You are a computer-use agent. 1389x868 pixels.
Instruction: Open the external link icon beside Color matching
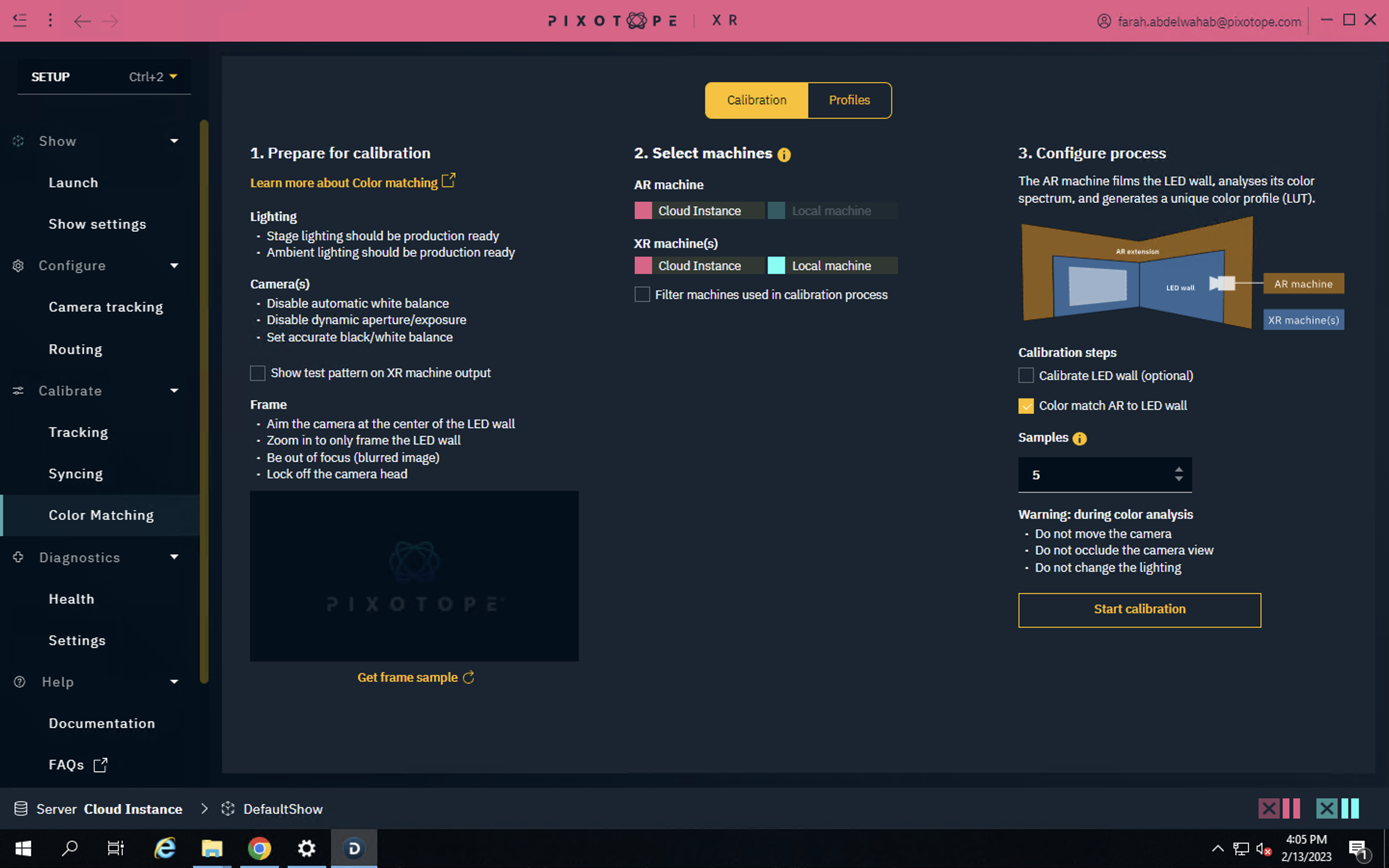coord(448,180)
